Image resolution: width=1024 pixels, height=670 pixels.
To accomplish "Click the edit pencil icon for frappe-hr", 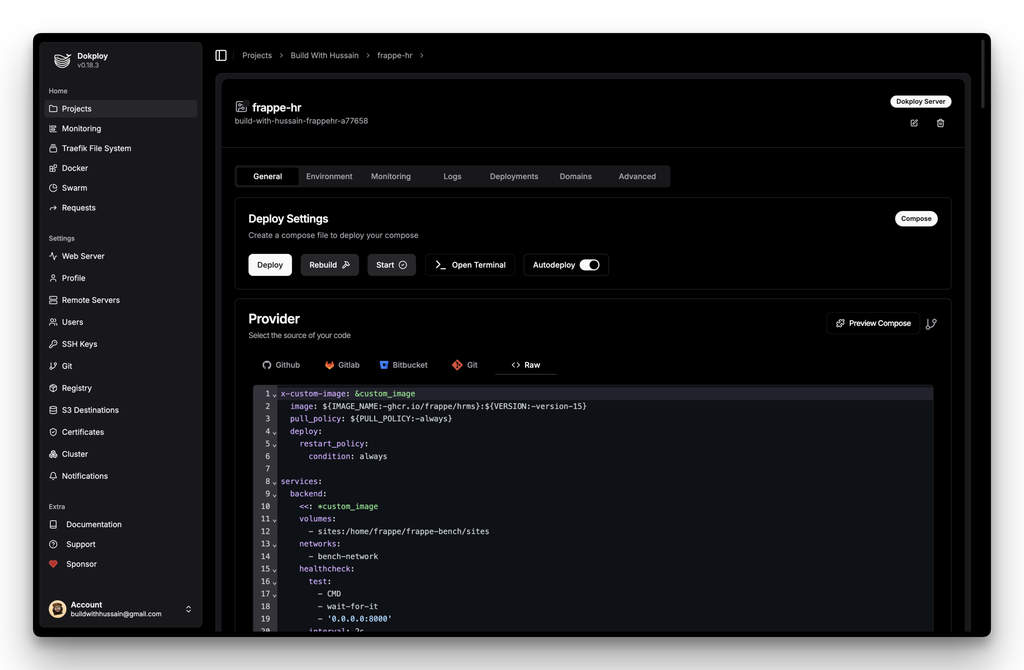I will 914,123.
